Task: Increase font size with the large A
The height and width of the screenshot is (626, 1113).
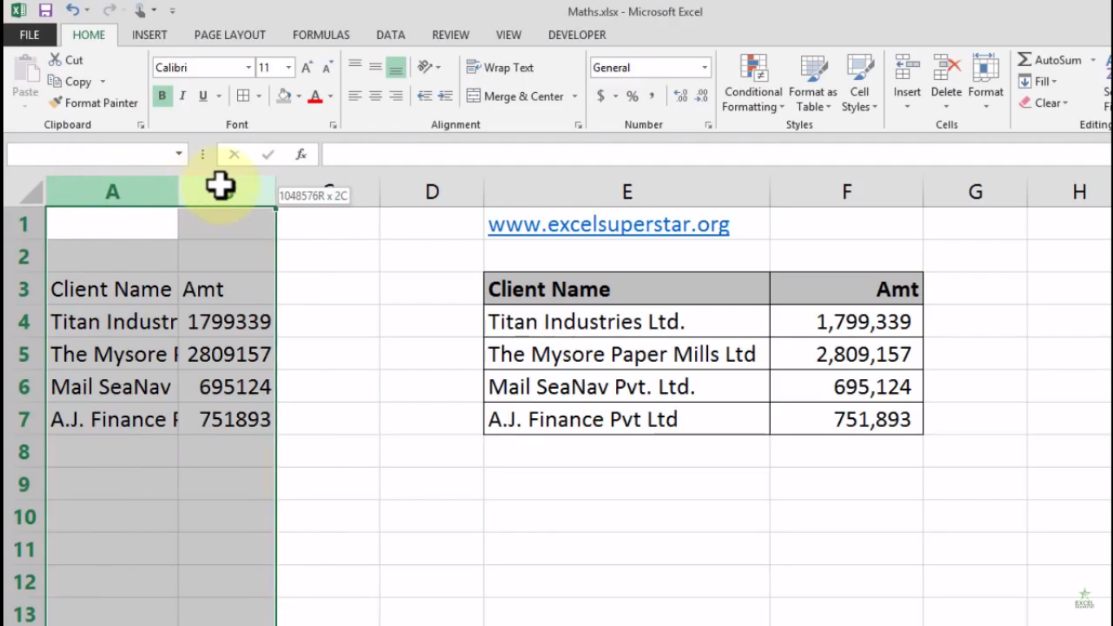Action: [x=307, y=67]
